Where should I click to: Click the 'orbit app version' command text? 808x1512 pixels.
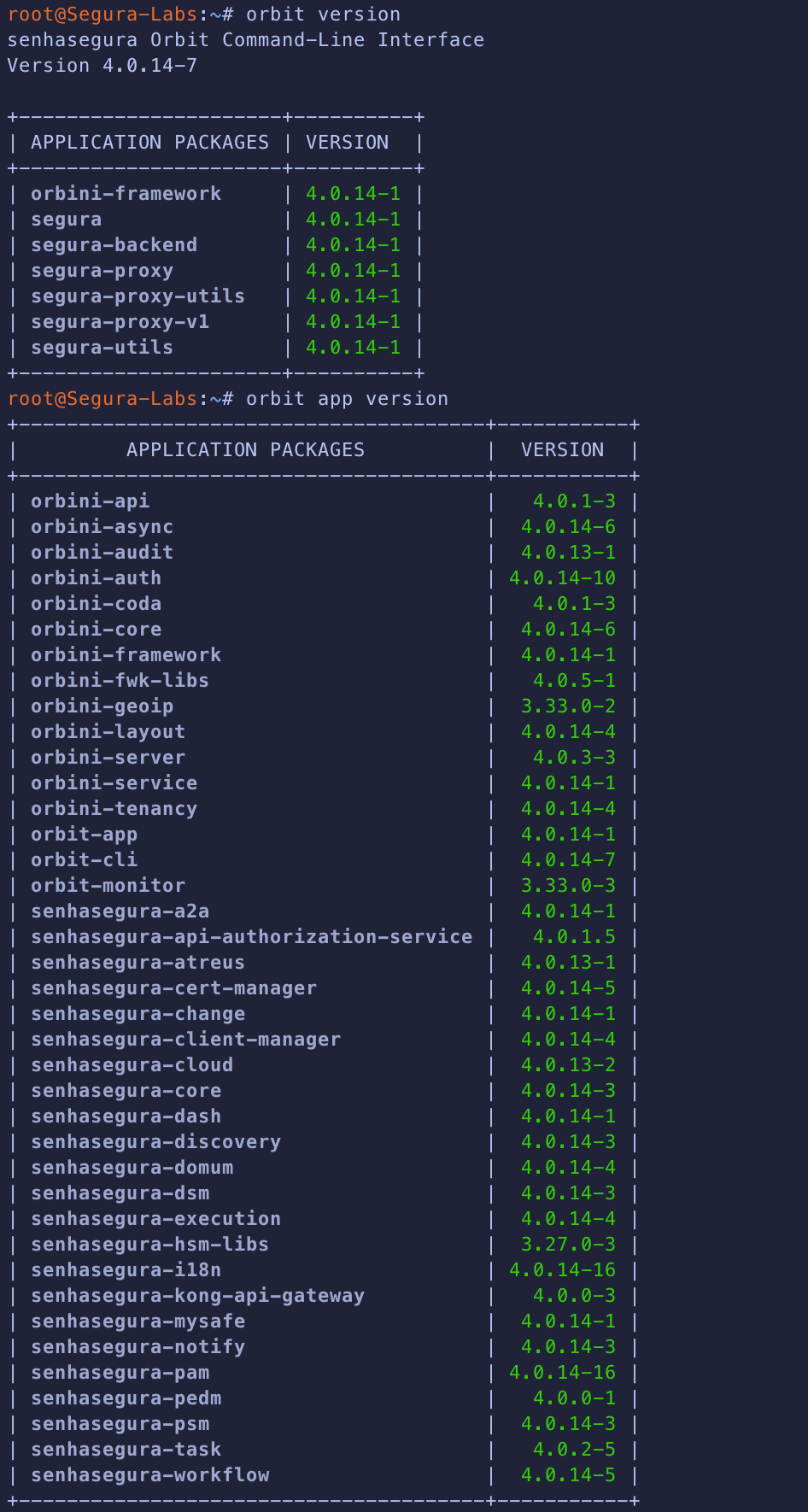pyautogui.click(x=347, y=399)
